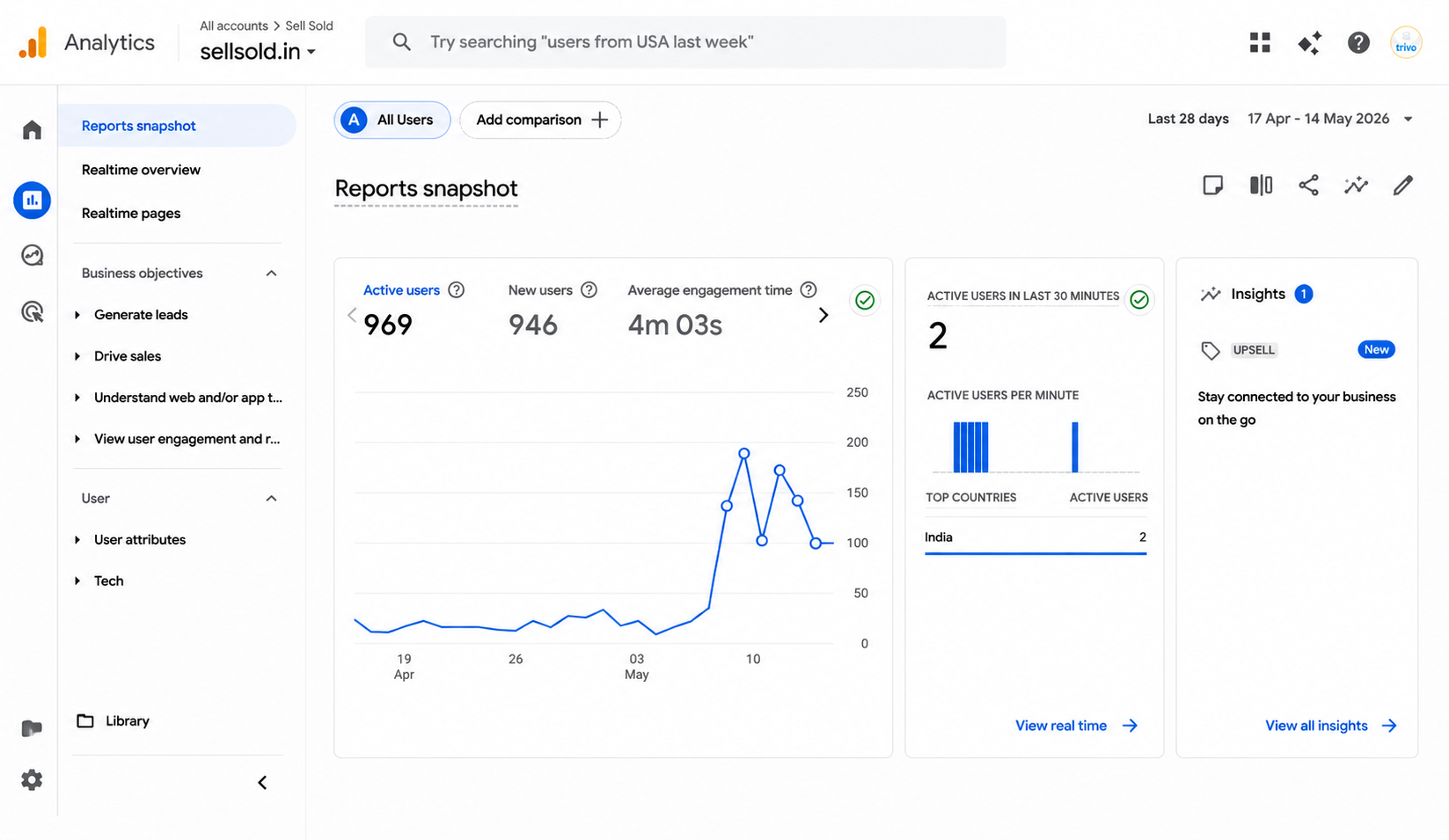Click the Help question mark icon
This screenshot has height=840, width=1449.
(1358, 42)
